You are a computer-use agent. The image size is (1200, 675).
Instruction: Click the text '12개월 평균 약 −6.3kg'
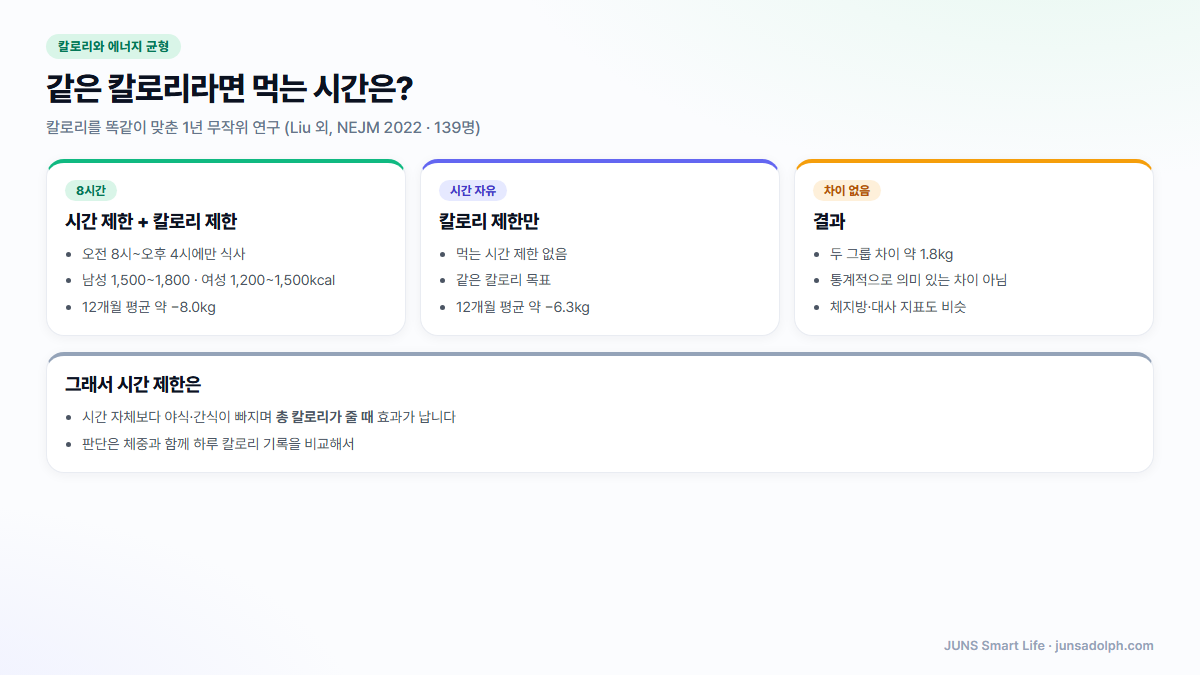coord(523,307)
